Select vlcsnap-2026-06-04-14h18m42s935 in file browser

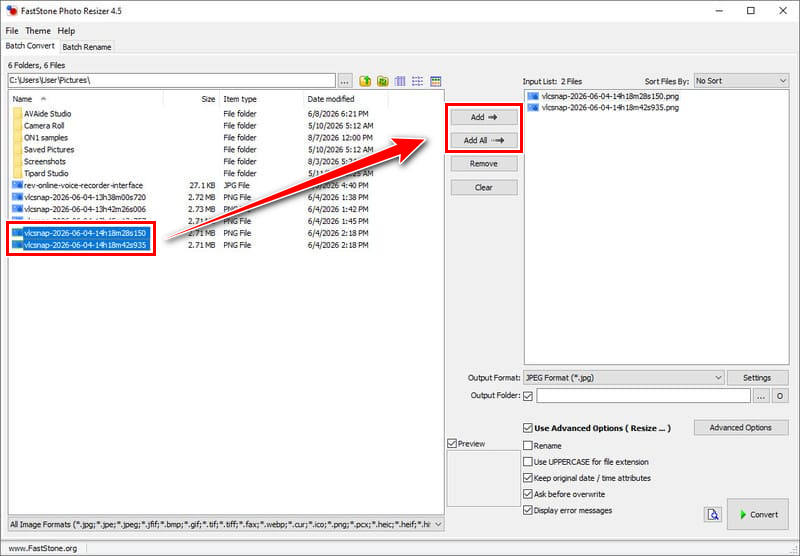coord(85,245)
